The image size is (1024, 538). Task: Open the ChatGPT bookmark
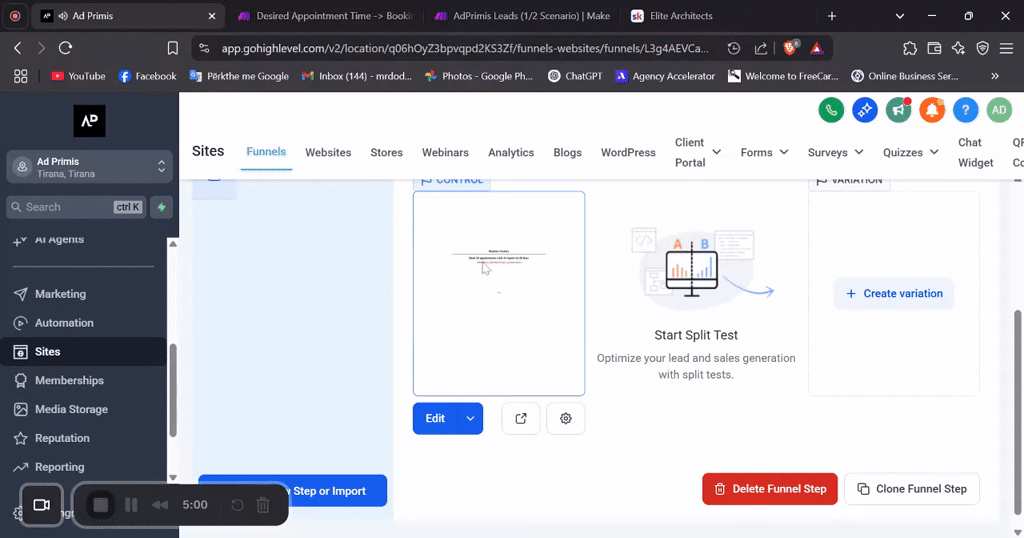point(575,76)
